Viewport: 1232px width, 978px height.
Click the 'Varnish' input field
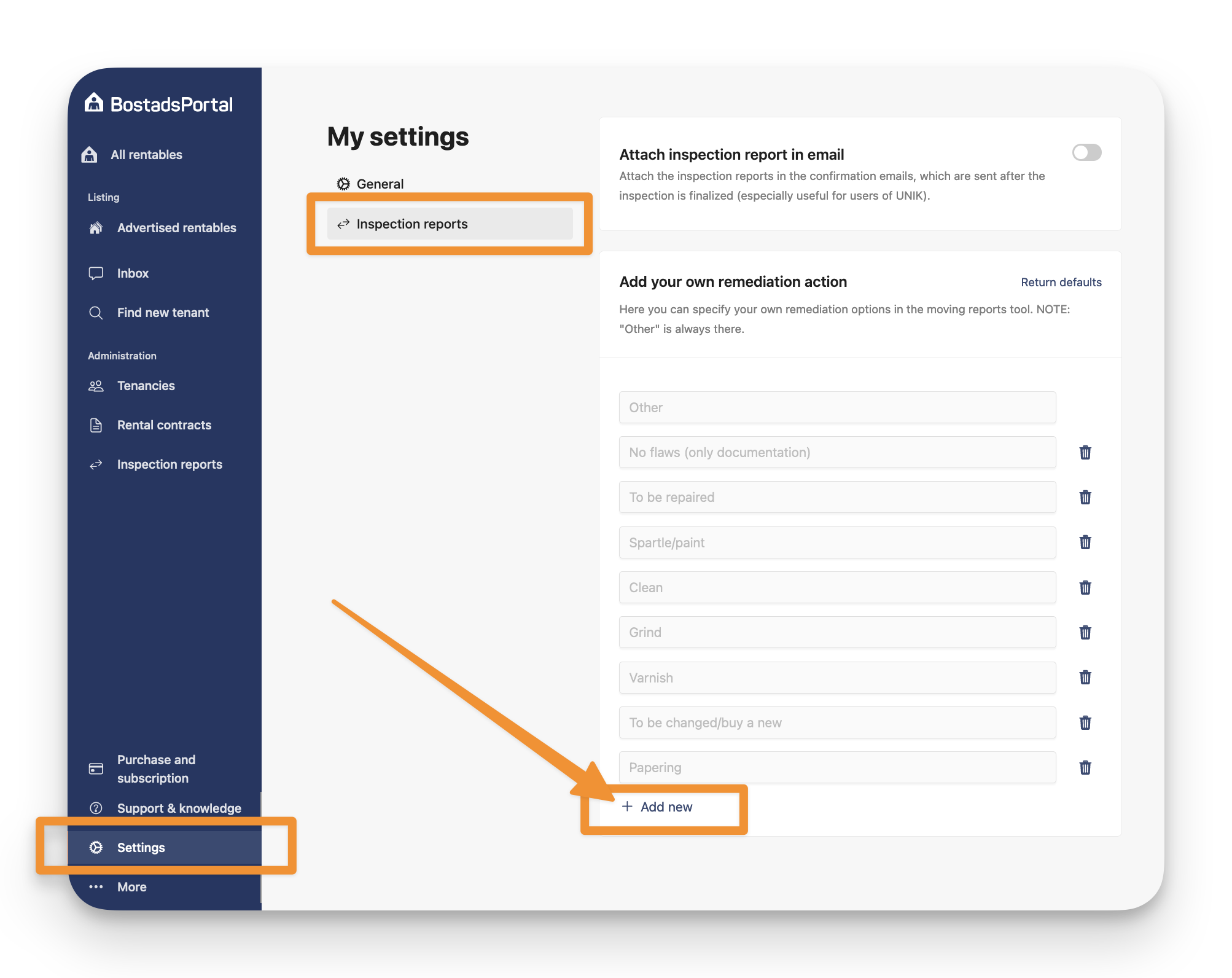[x=837, y=678]
